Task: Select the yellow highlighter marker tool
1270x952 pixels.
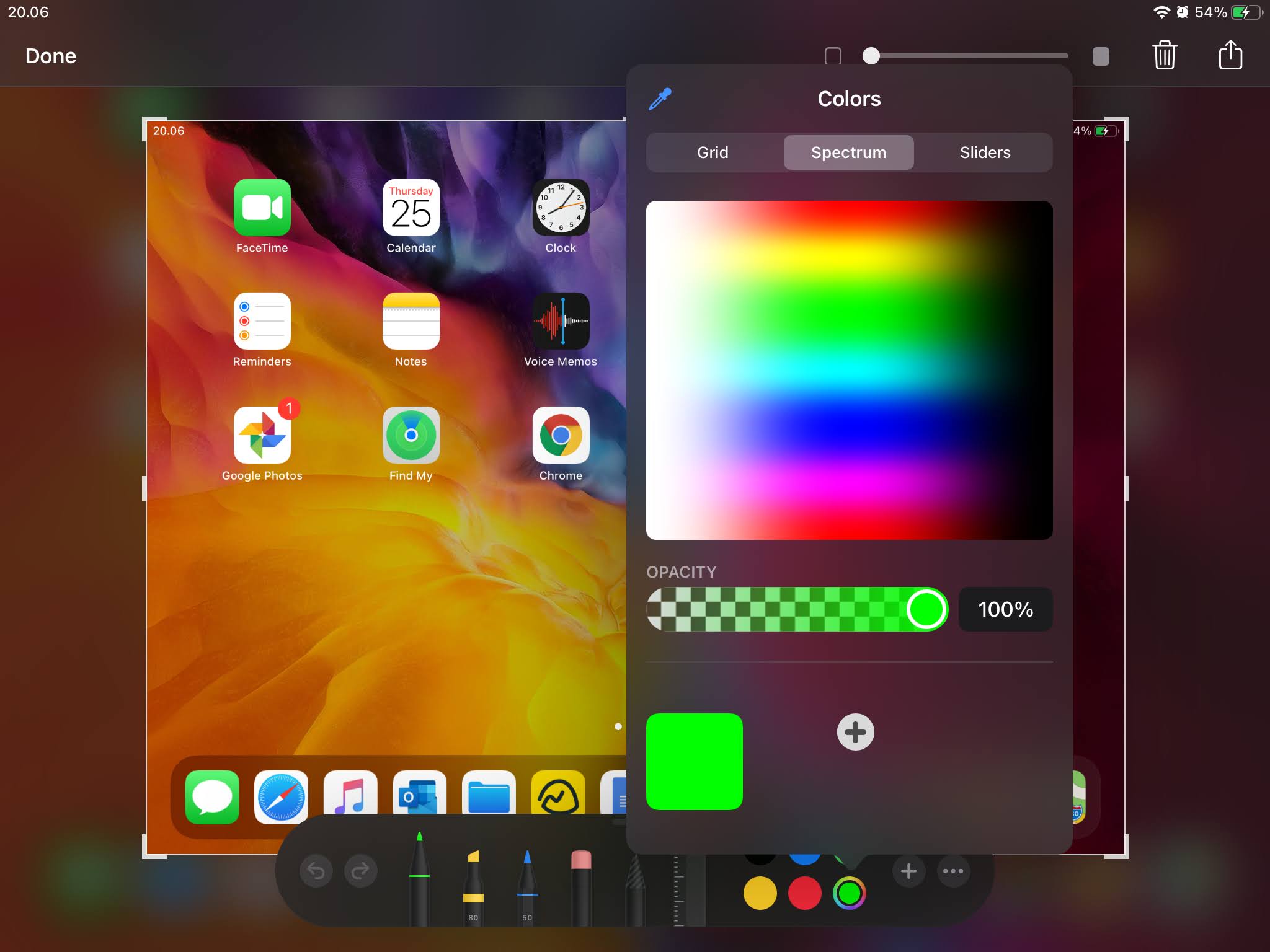Action: [x=473, y=884]
